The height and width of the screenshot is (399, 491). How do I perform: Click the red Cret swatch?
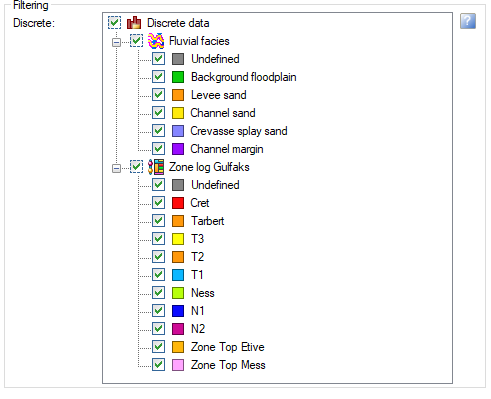pyautogui.click(x=178, y=203)
